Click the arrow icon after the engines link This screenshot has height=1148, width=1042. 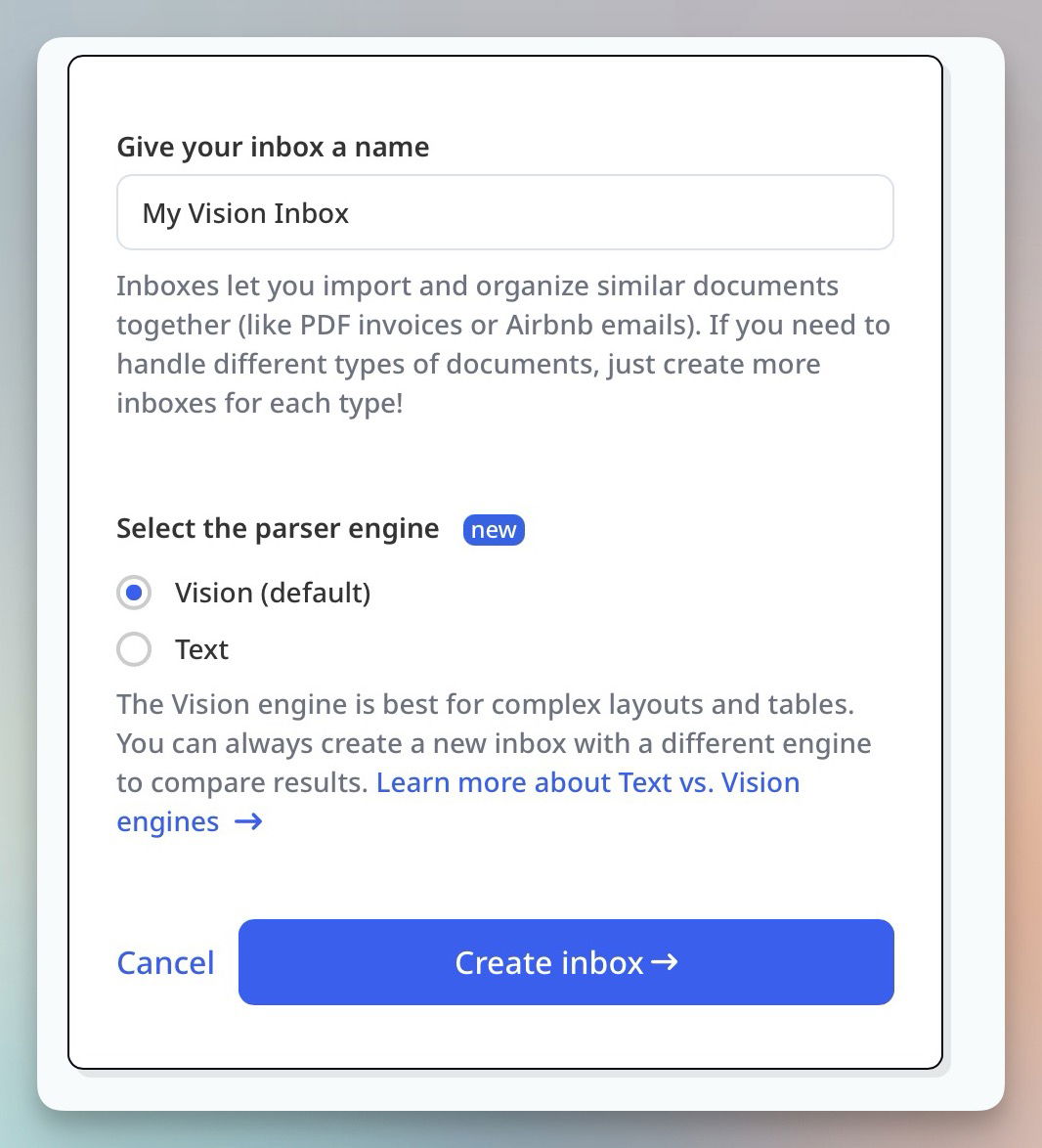248,821
